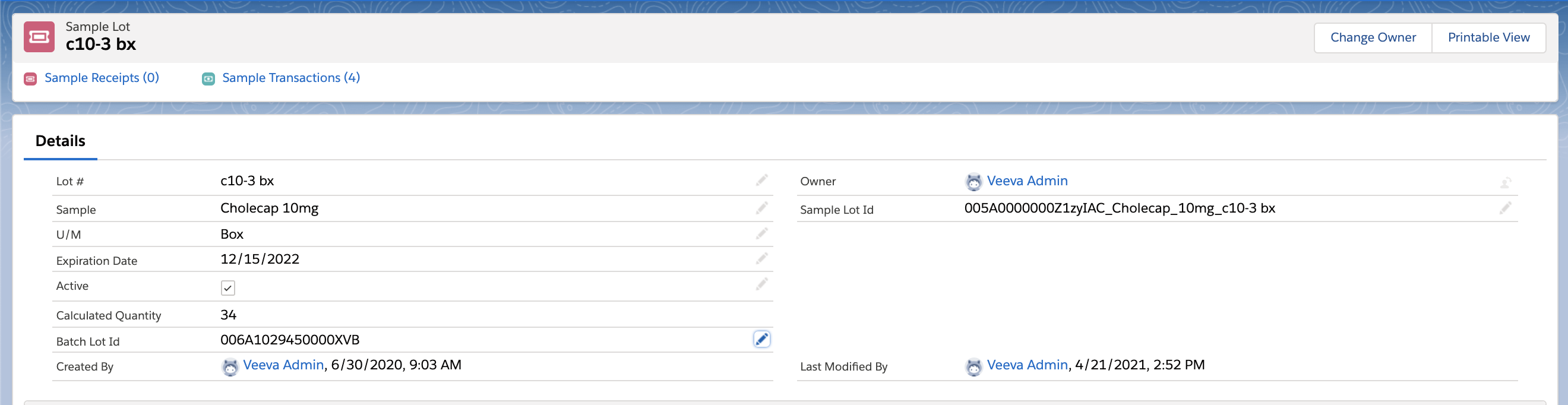Select the Details tab

[60, 141]
